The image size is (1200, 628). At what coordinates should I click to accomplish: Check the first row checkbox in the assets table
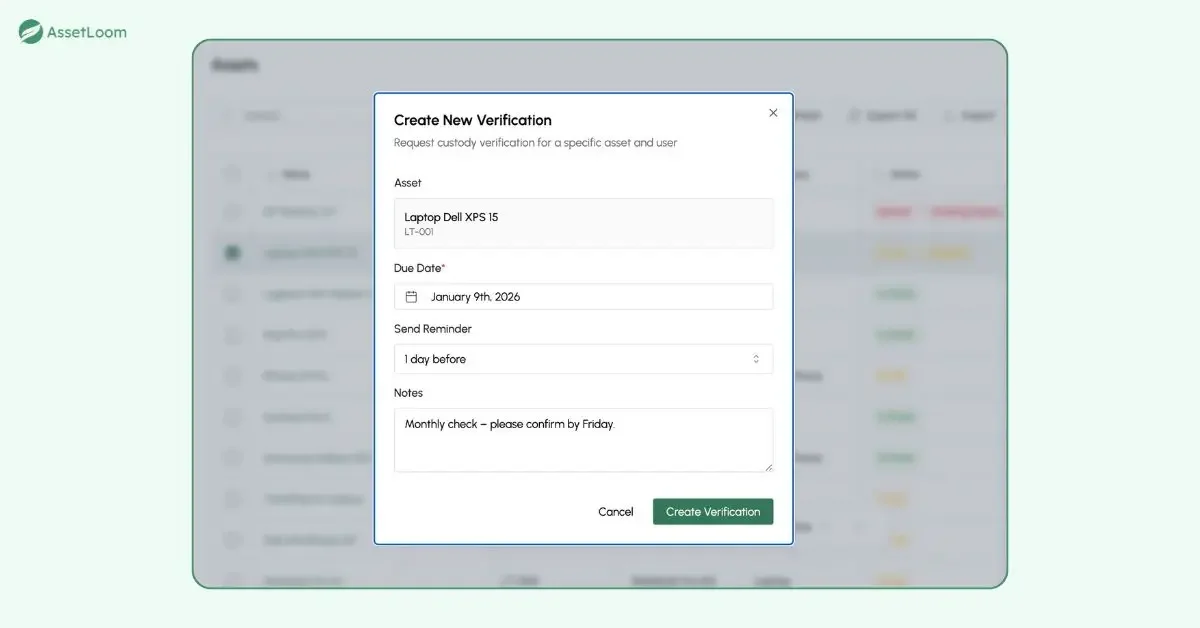click(x=232, y=212)
